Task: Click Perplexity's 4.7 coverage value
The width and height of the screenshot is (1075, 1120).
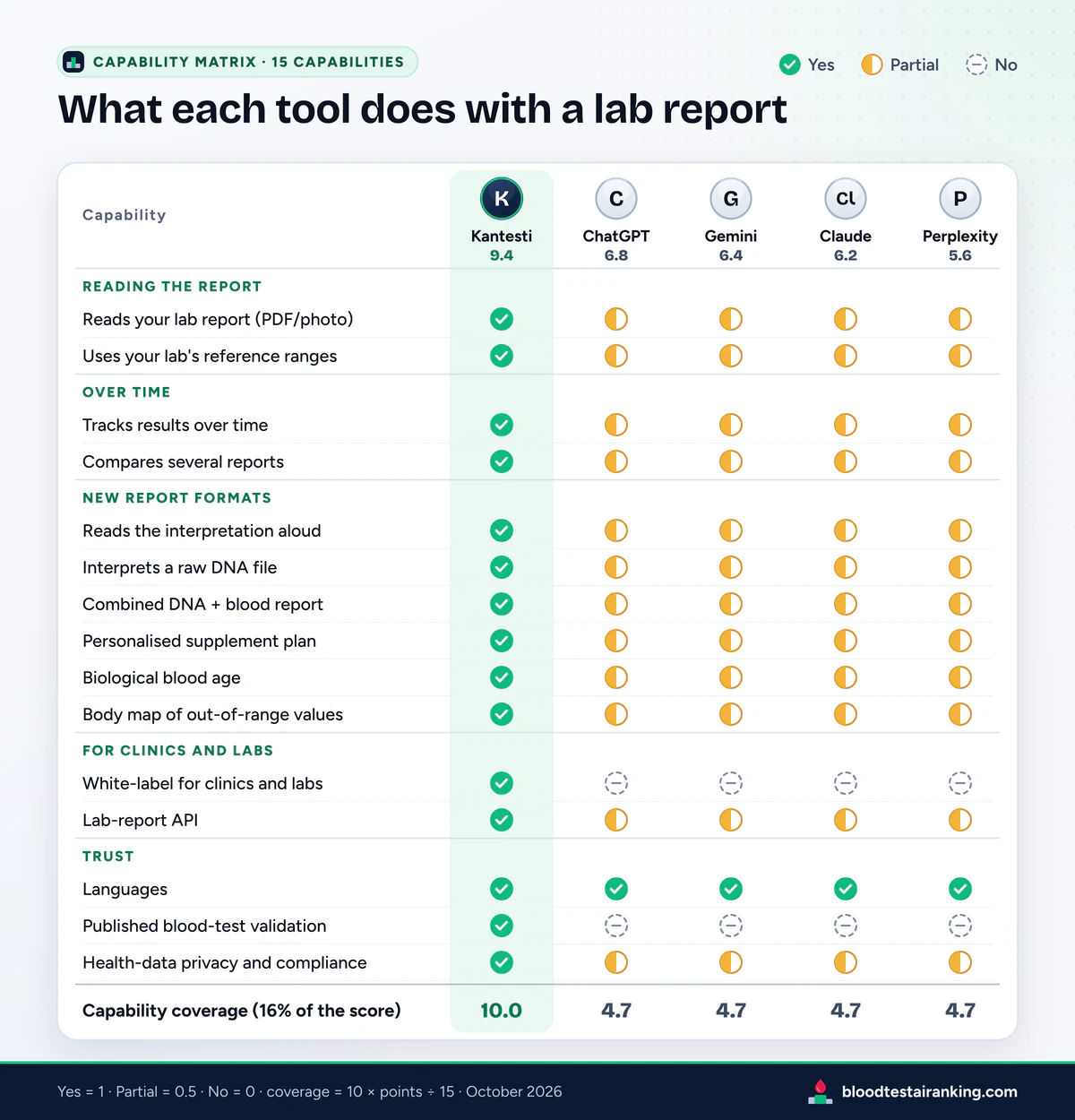Action: 960,1011
